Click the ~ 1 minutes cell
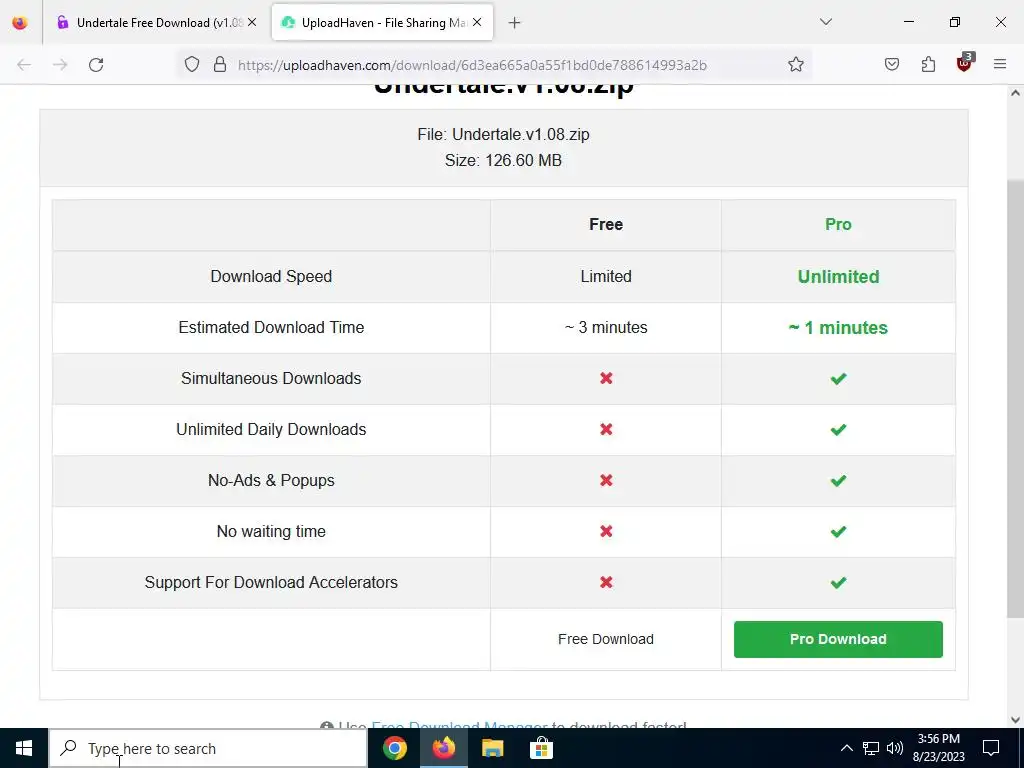Image resolution: width=1024 pixels, height=768 pixels. [x=838, y=327]
